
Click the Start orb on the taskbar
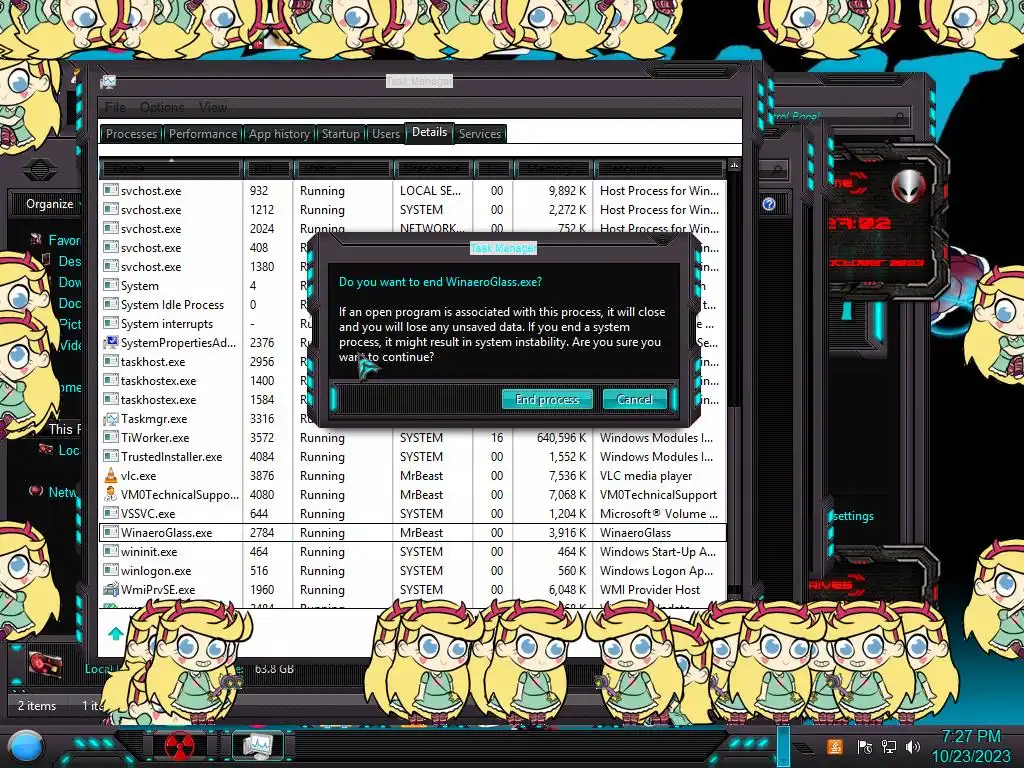[26, 747]
